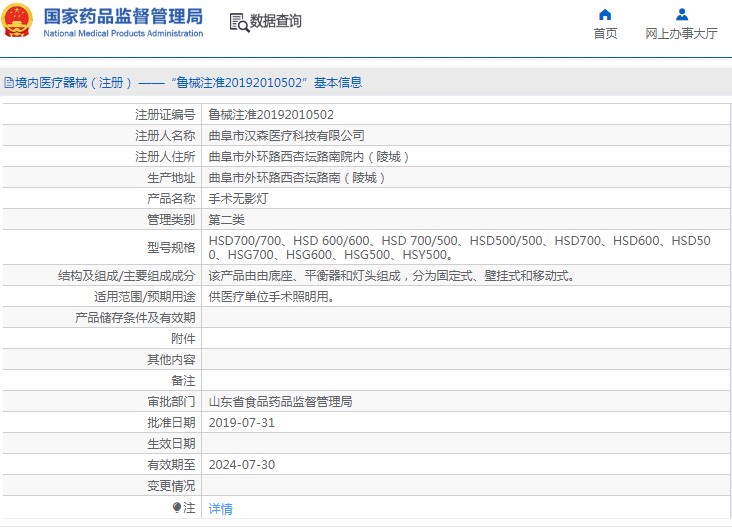732x527 pixels.
Task: Click the 管理类别 label
Action: (171, 220)
